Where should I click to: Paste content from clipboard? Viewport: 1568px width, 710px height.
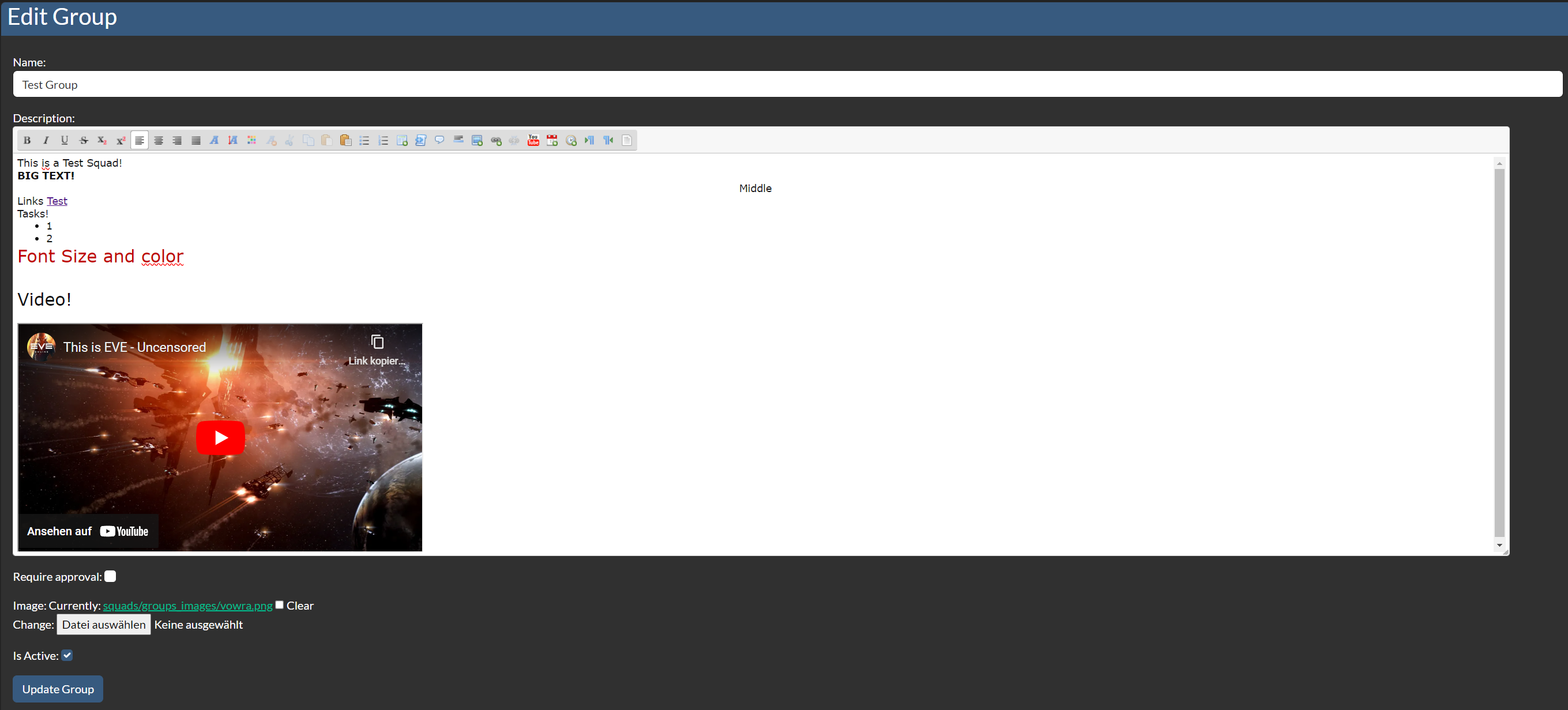tap(327, 140)
